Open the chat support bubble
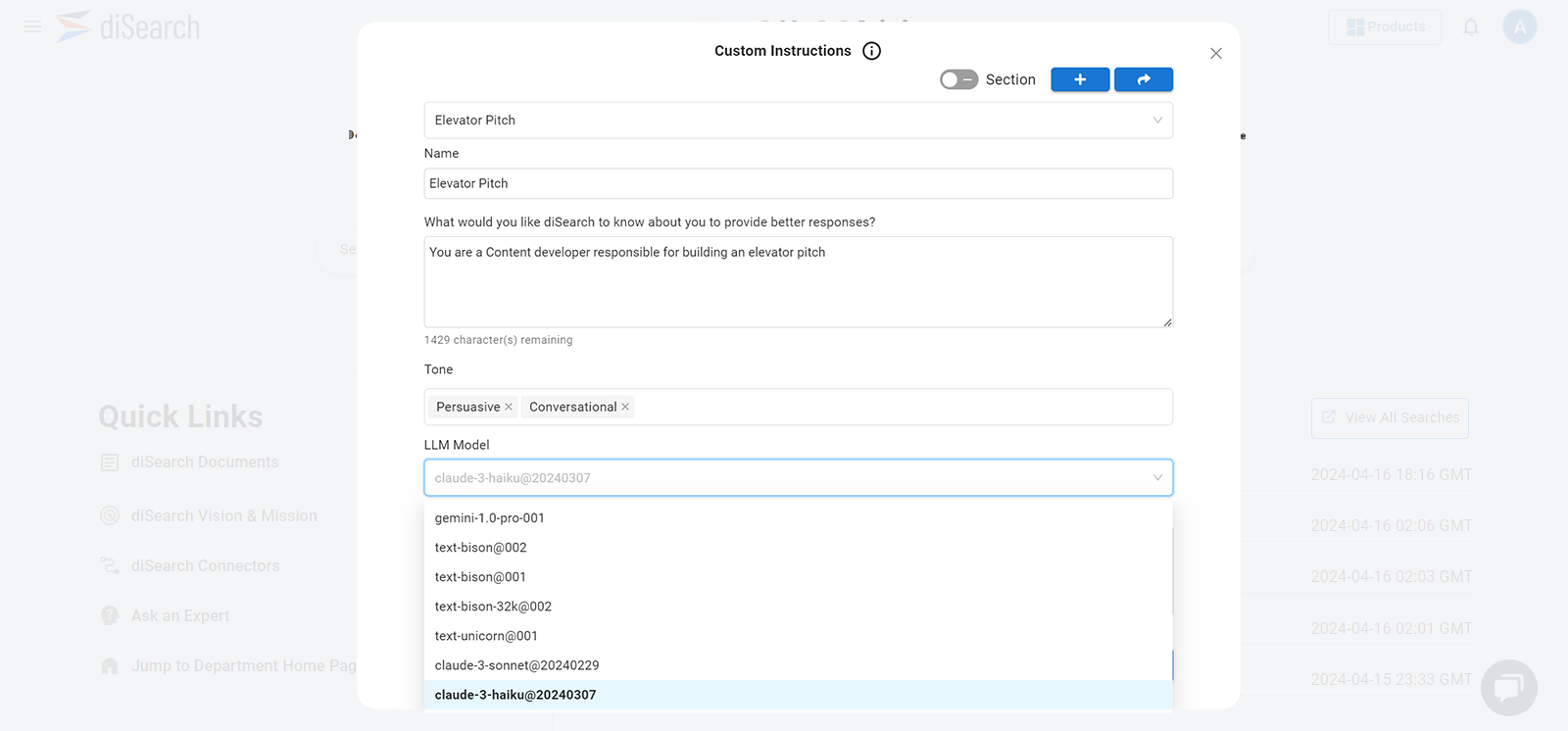The height and width of the screenshot is (731, 1568). [x=1509, y=687]
